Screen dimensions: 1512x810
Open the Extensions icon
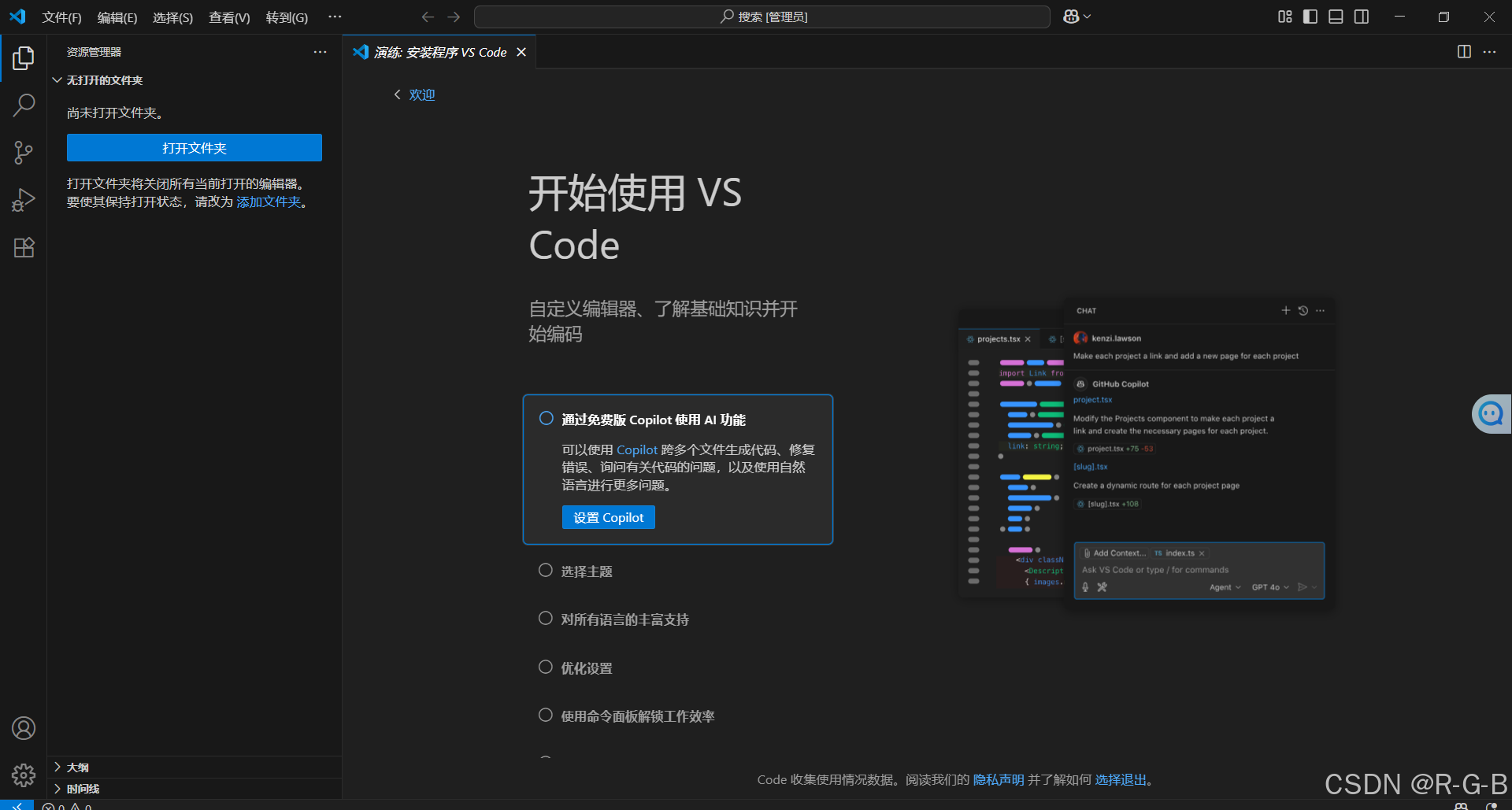click(x=24, y=247)
